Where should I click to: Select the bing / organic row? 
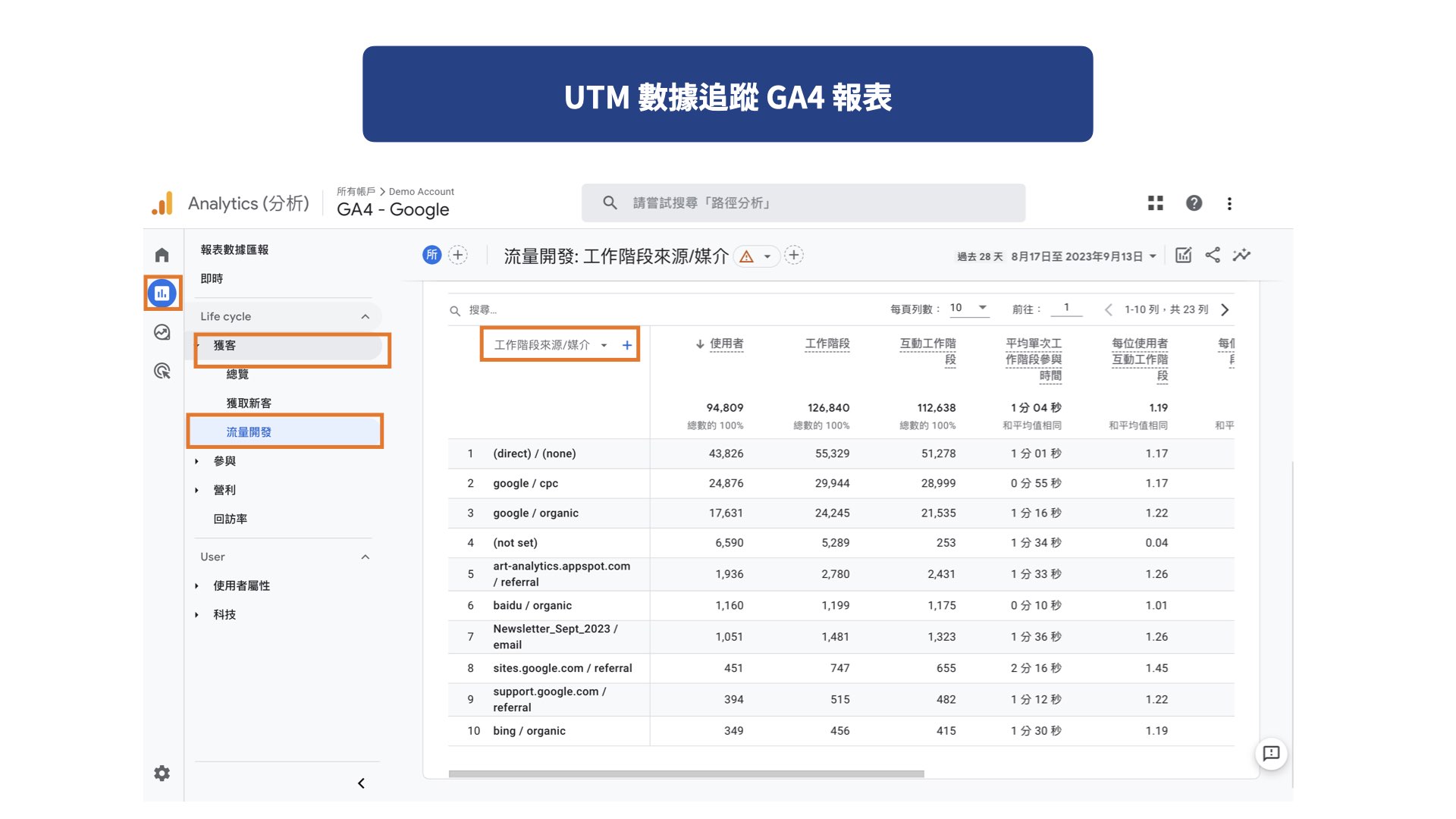(x=840, y=731)
